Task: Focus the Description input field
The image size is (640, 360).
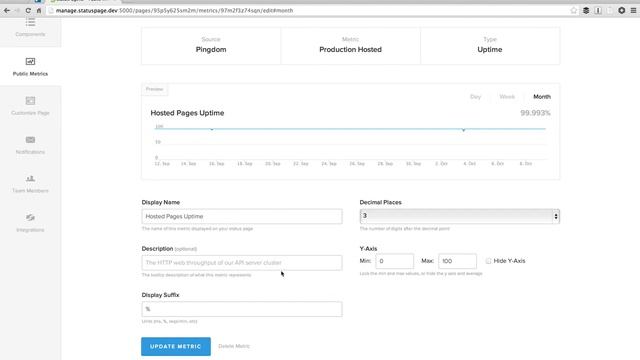Action: (x=242, y=262)
